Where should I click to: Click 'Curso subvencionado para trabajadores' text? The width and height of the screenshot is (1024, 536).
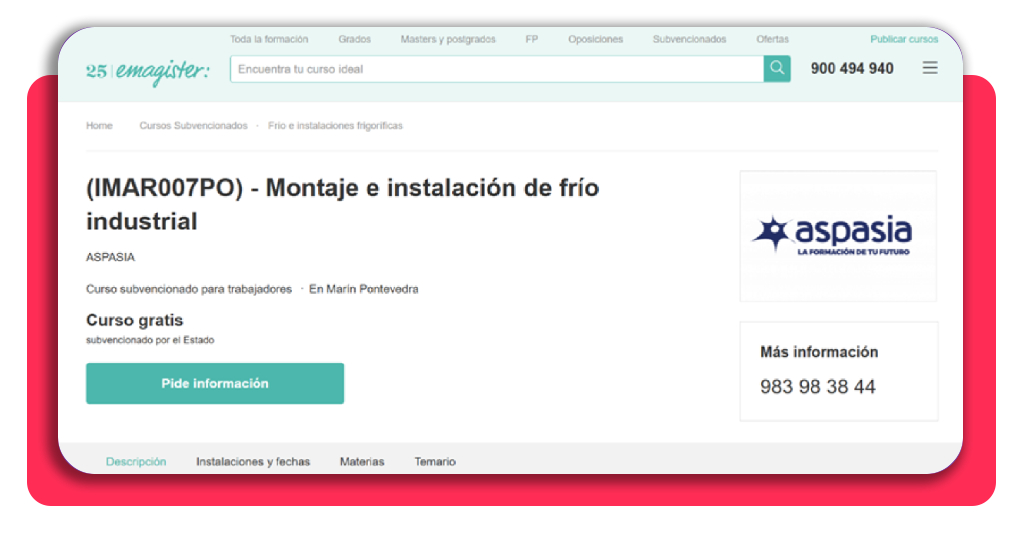(x=189, y=289)
